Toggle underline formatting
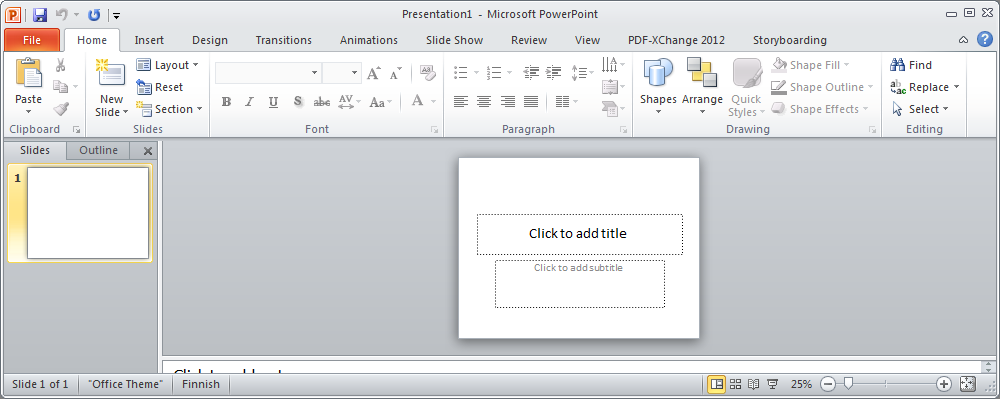This screenshot has height=399, width=1000. [x=273, y=101]
